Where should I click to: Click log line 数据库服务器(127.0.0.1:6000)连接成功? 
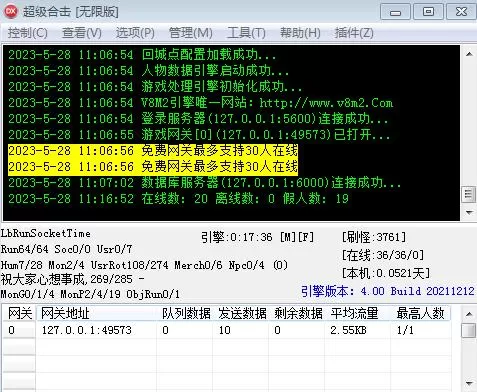click(205, 182)
